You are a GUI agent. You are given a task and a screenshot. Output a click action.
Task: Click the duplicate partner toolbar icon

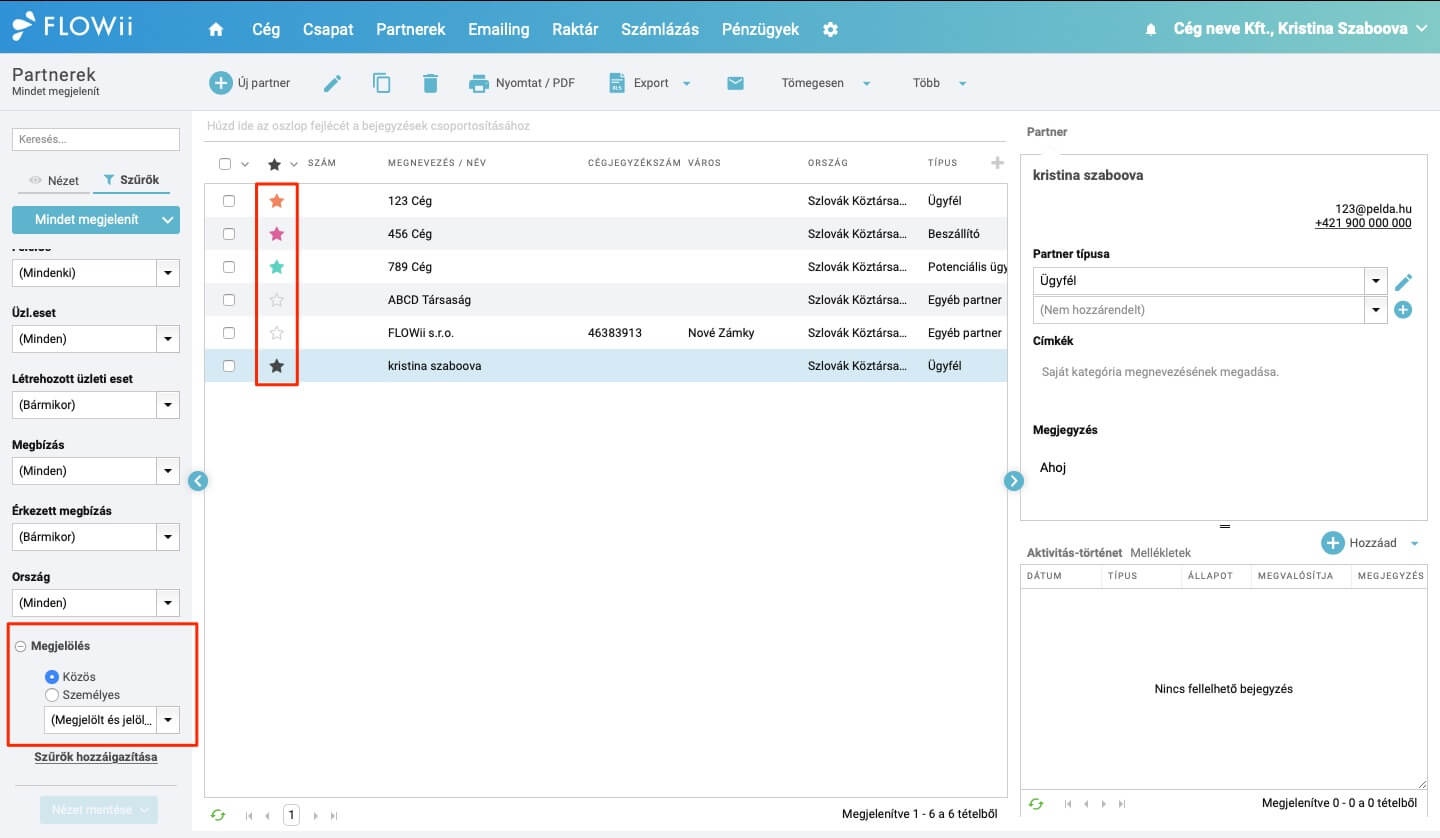(x=381, y=83)
